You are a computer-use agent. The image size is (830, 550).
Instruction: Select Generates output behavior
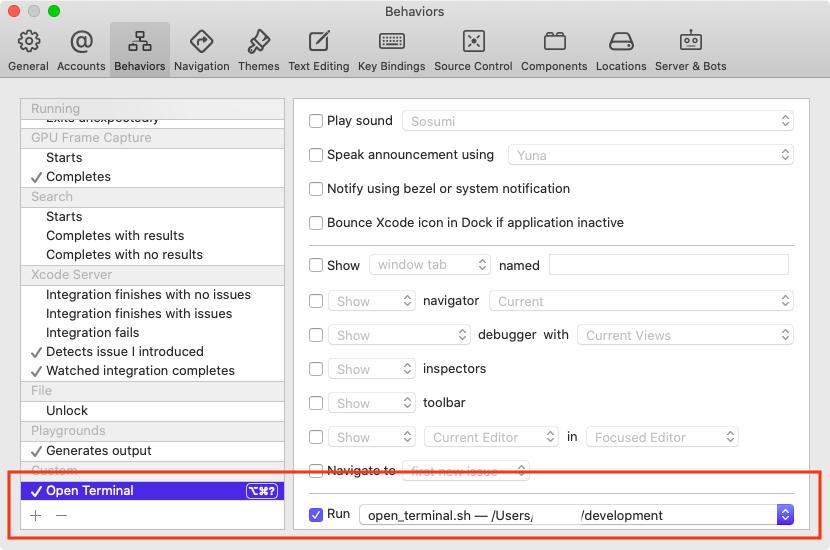[x=152, y=451]
